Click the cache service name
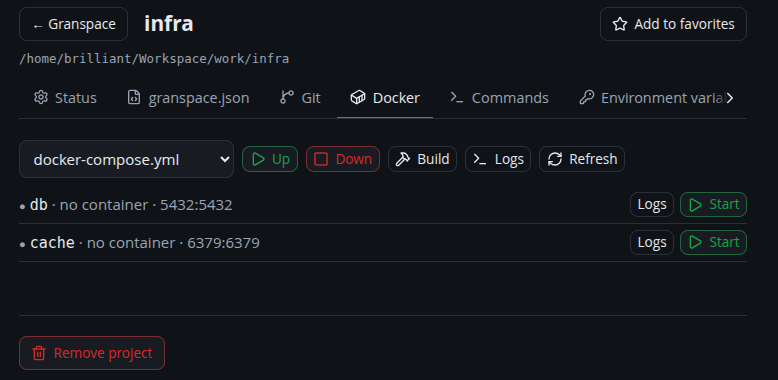This screenshot has height=380, width=778. click(x=53, y=243)
